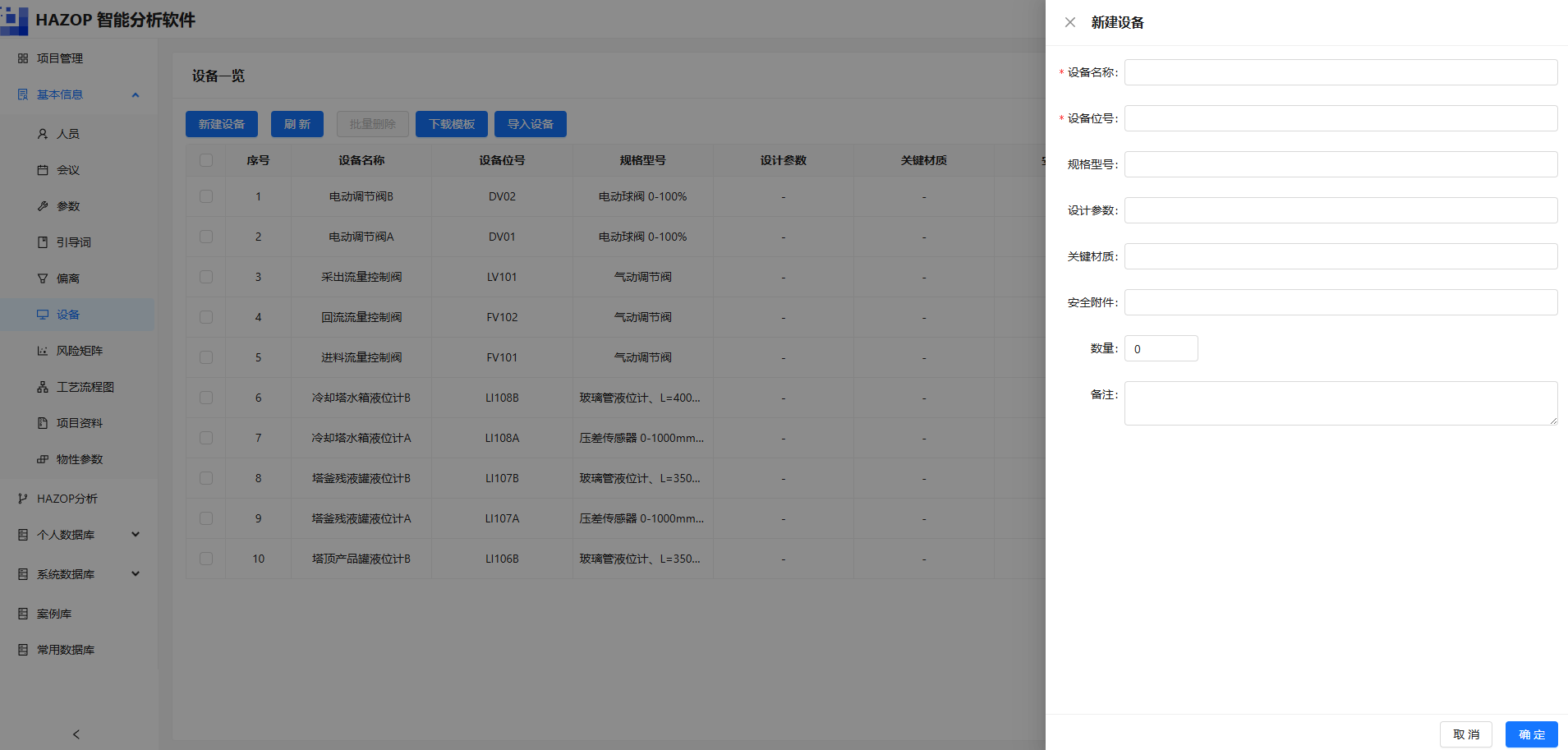Collapse the sidebar with left arrow
The image size is (1568, 750).
pos(76,734)
